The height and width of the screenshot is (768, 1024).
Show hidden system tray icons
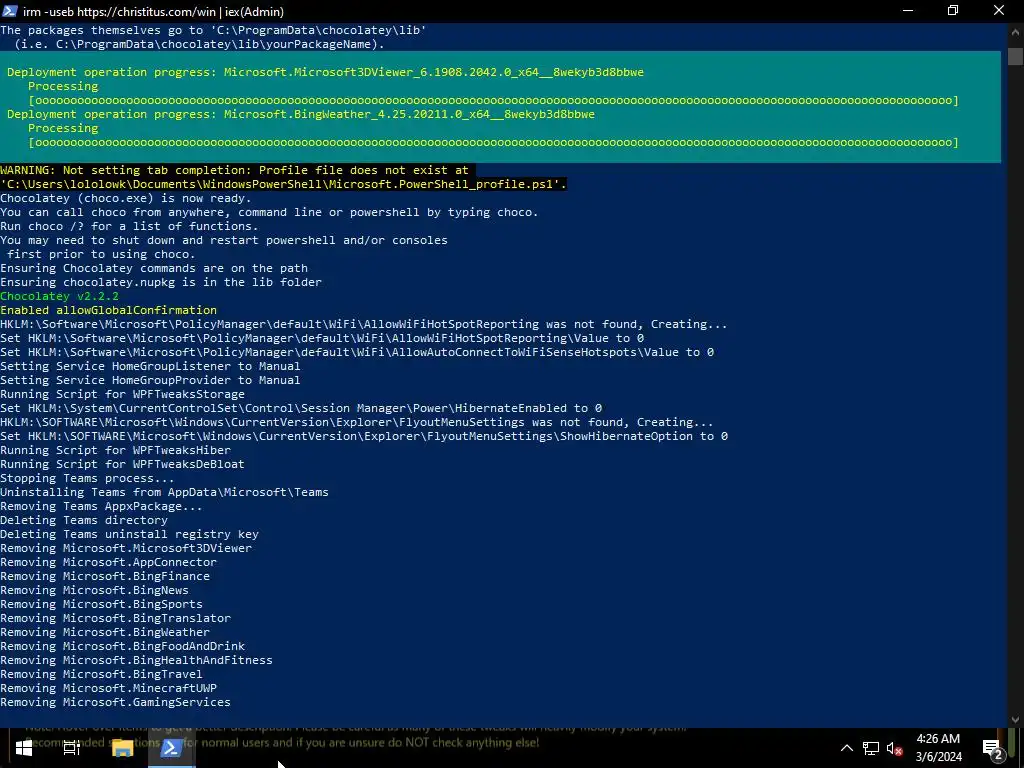coord(846,748)
